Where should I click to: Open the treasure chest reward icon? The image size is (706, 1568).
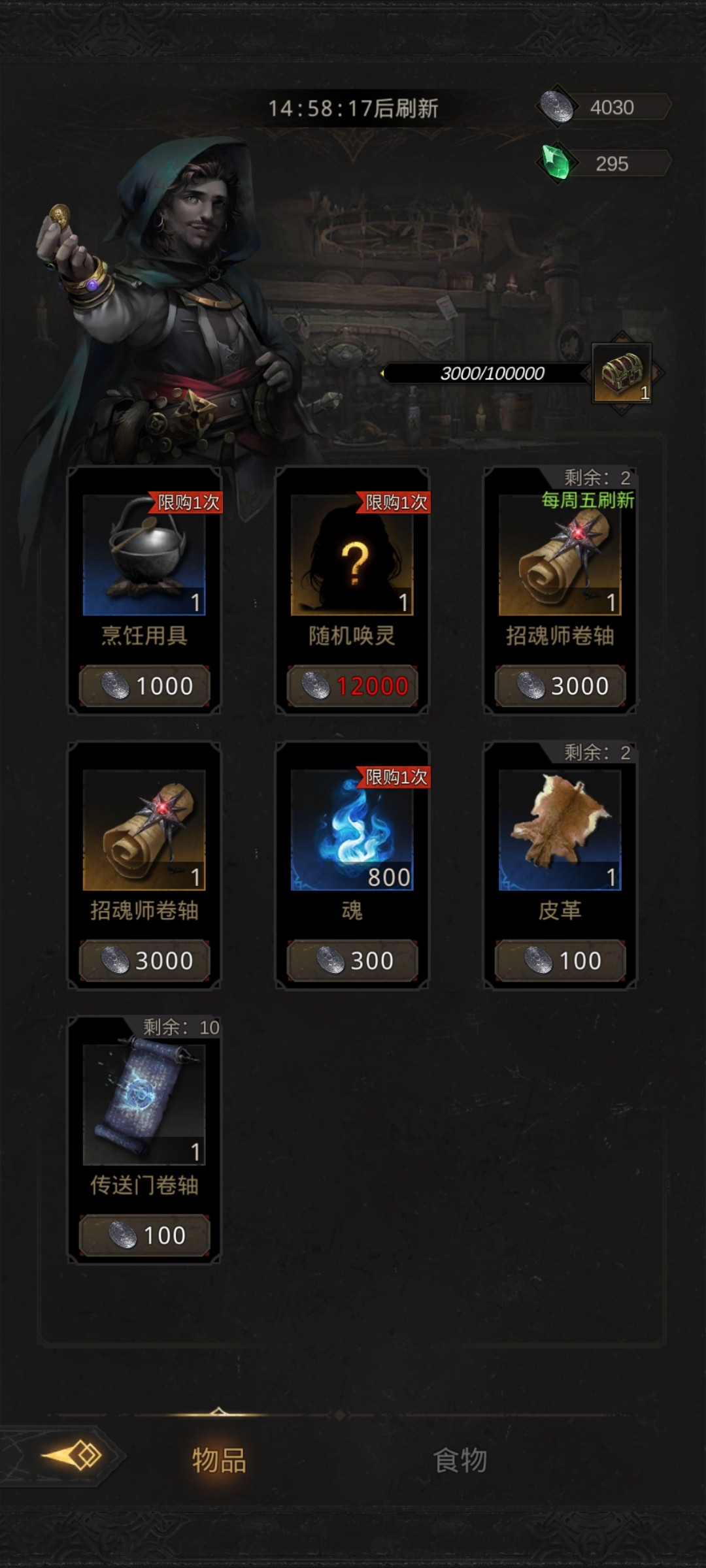622,374
